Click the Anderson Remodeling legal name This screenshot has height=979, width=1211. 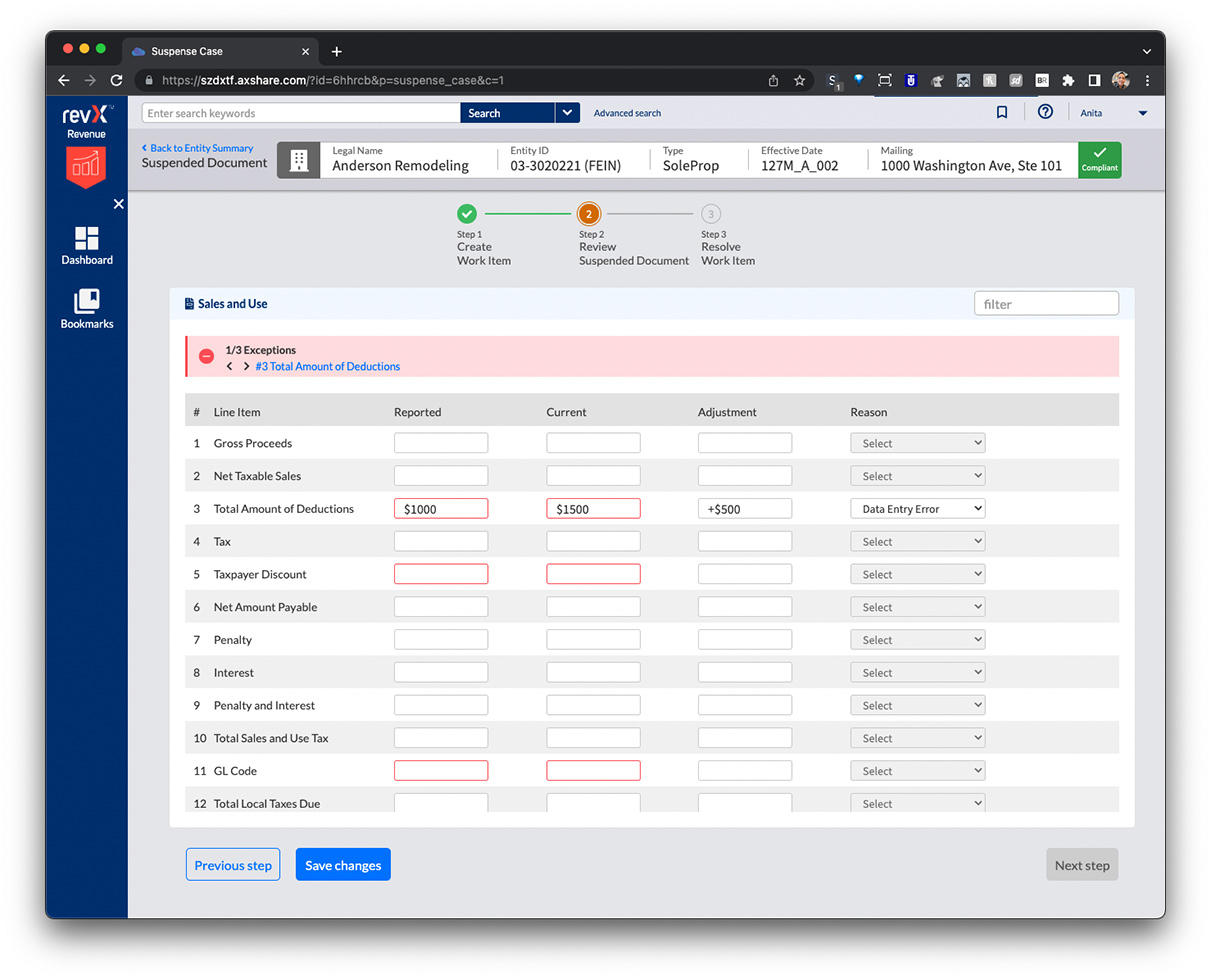coord(400,166)
